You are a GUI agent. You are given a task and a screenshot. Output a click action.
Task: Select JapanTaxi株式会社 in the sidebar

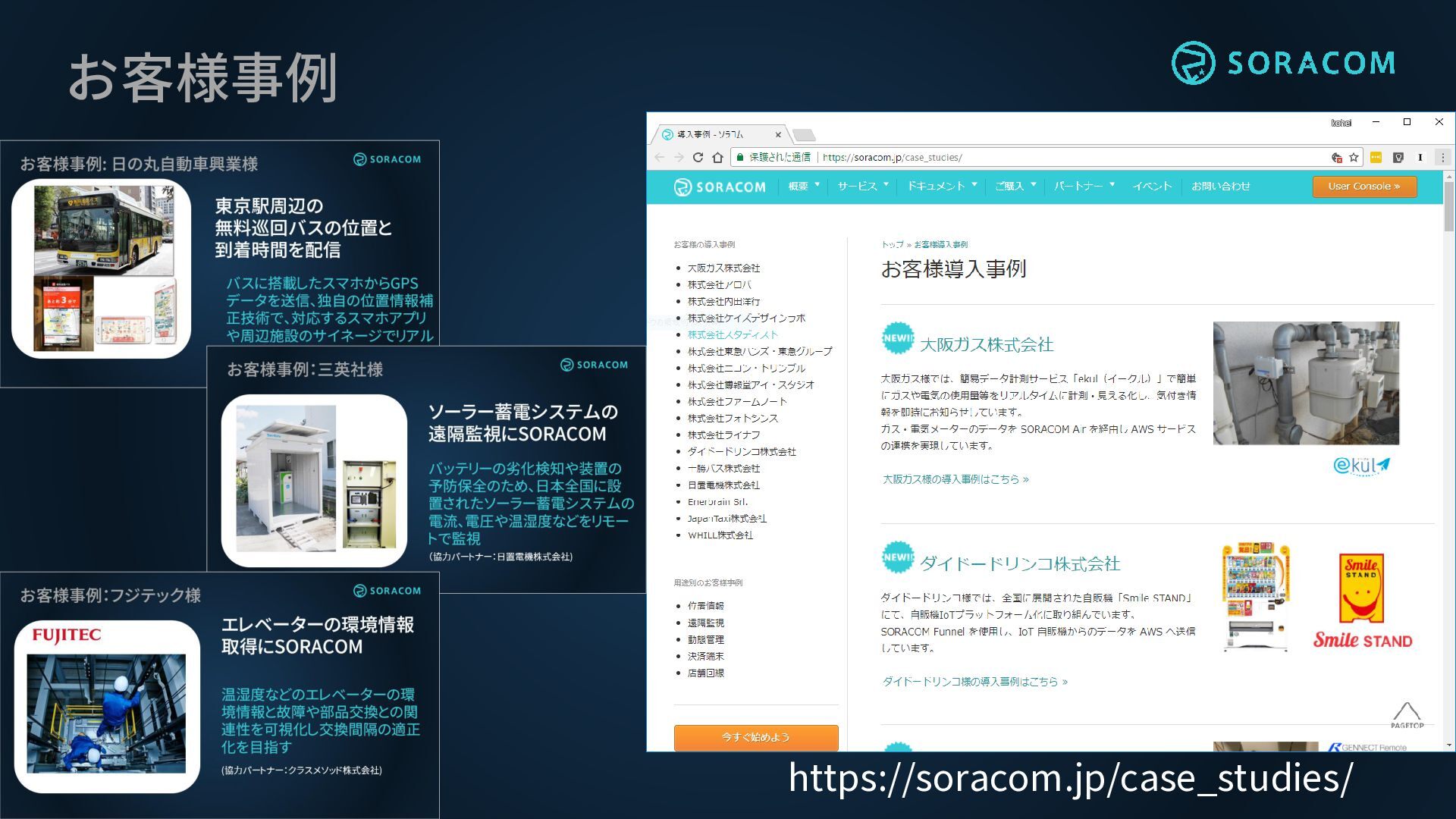click(727, 519)
